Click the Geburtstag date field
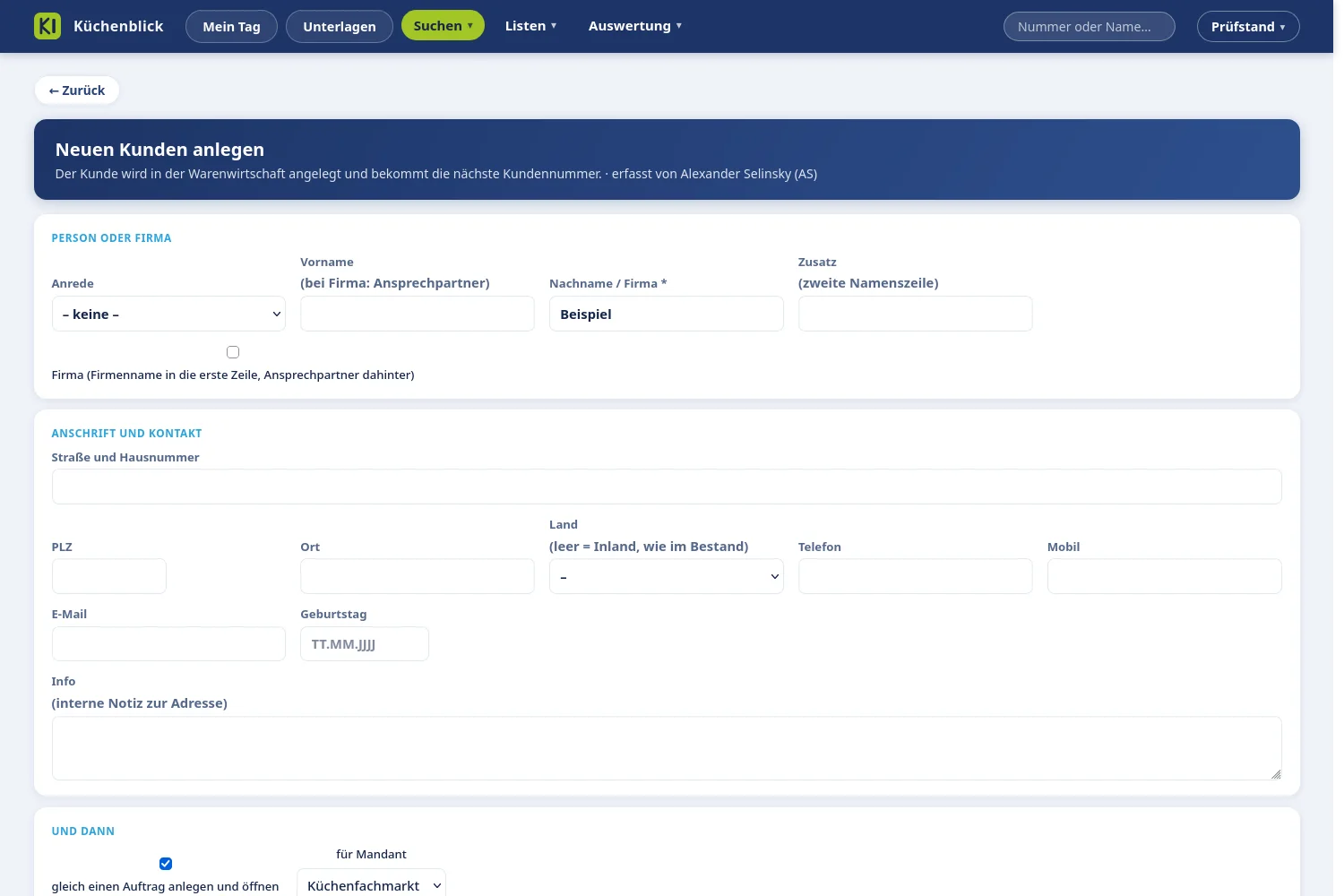This screenshot has height=896, width=1344. pyautogui.click(x=365, y=643)
